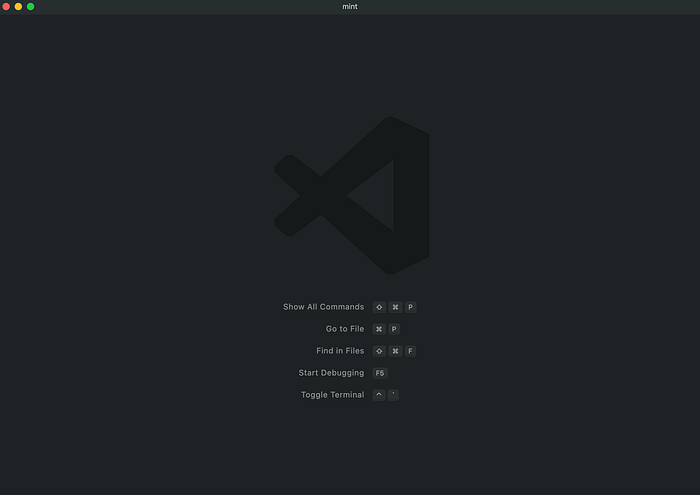Click Command key icon beside Find in Files
The image size is (700, 495).
coord(395,351)
